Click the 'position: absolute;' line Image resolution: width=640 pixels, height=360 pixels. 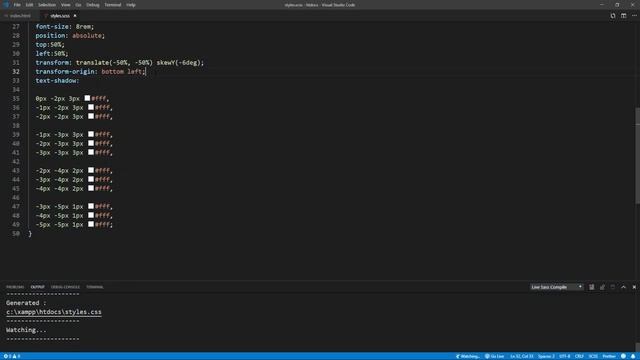coord(70,36)
